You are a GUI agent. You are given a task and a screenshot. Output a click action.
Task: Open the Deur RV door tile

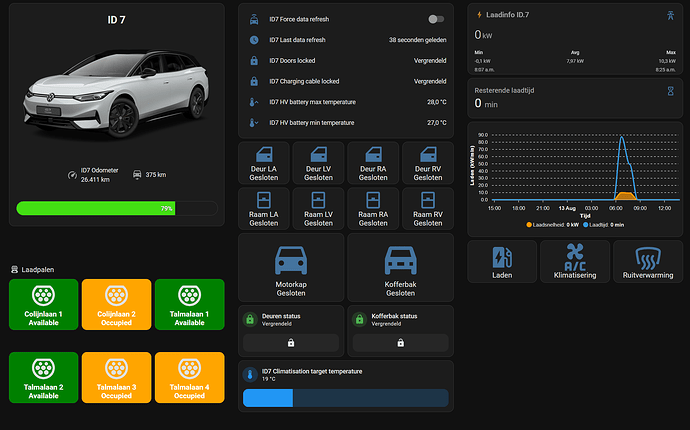428,163
